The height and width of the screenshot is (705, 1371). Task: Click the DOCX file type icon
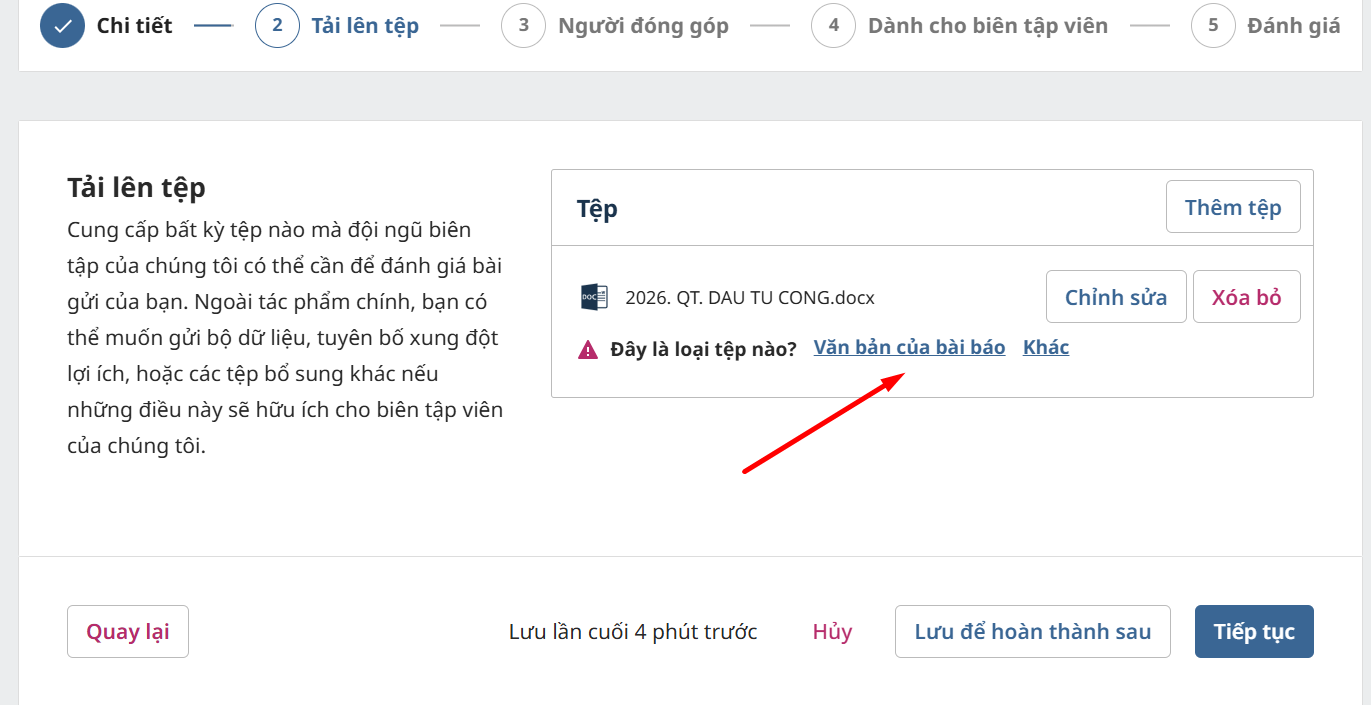(594, 297)
